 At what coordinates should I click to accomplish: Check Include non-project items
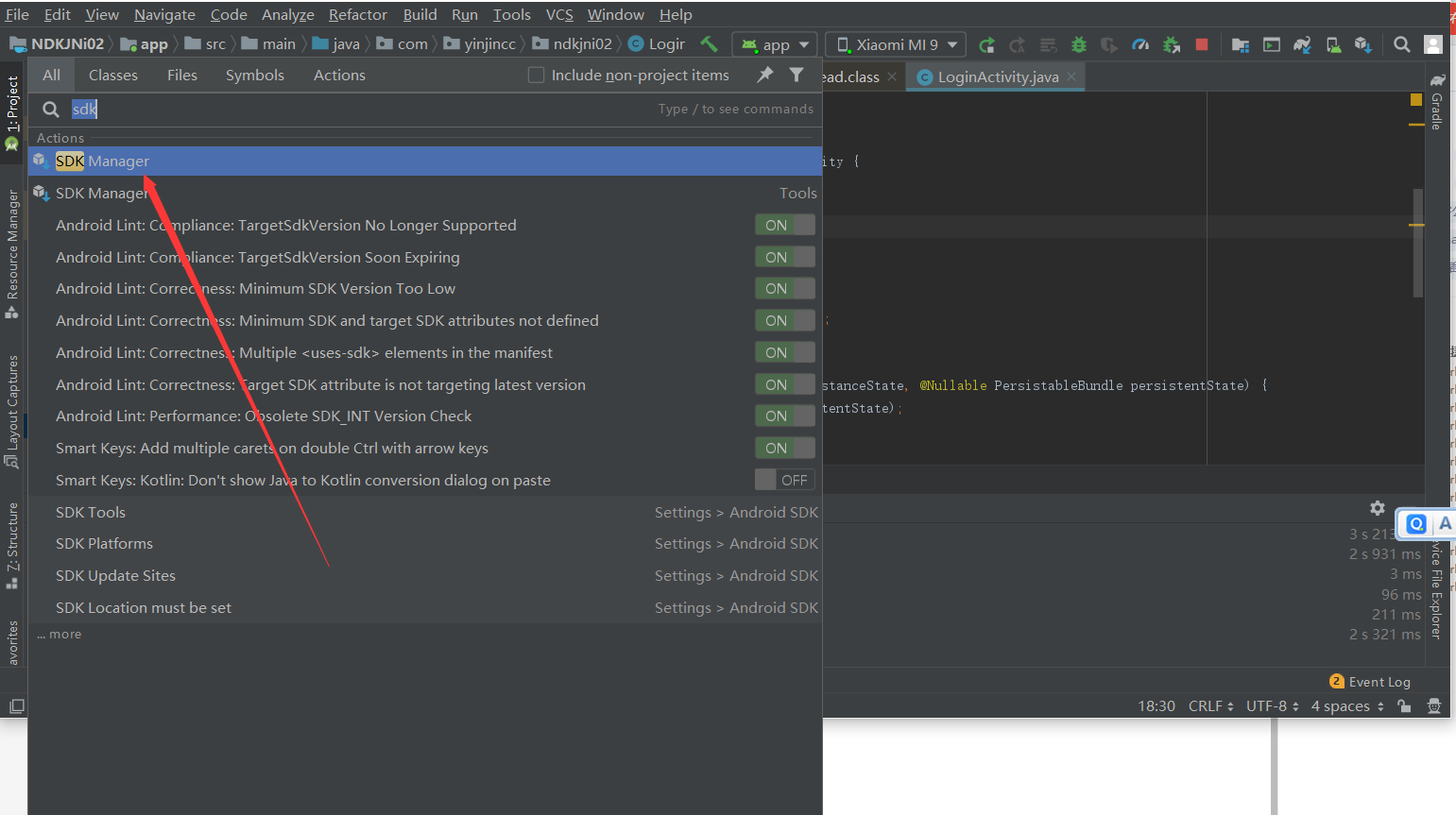coord(536,75)
